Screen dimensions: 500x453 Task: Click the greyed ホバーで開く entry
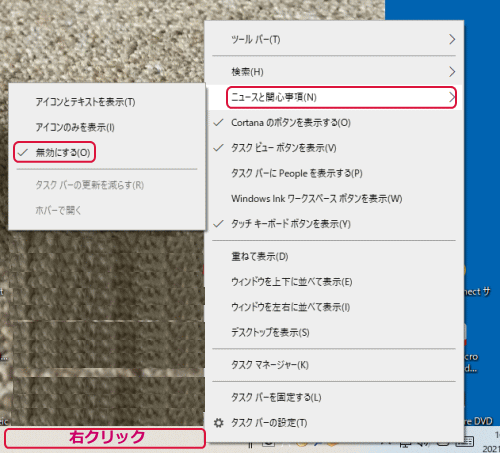(106, 210)
